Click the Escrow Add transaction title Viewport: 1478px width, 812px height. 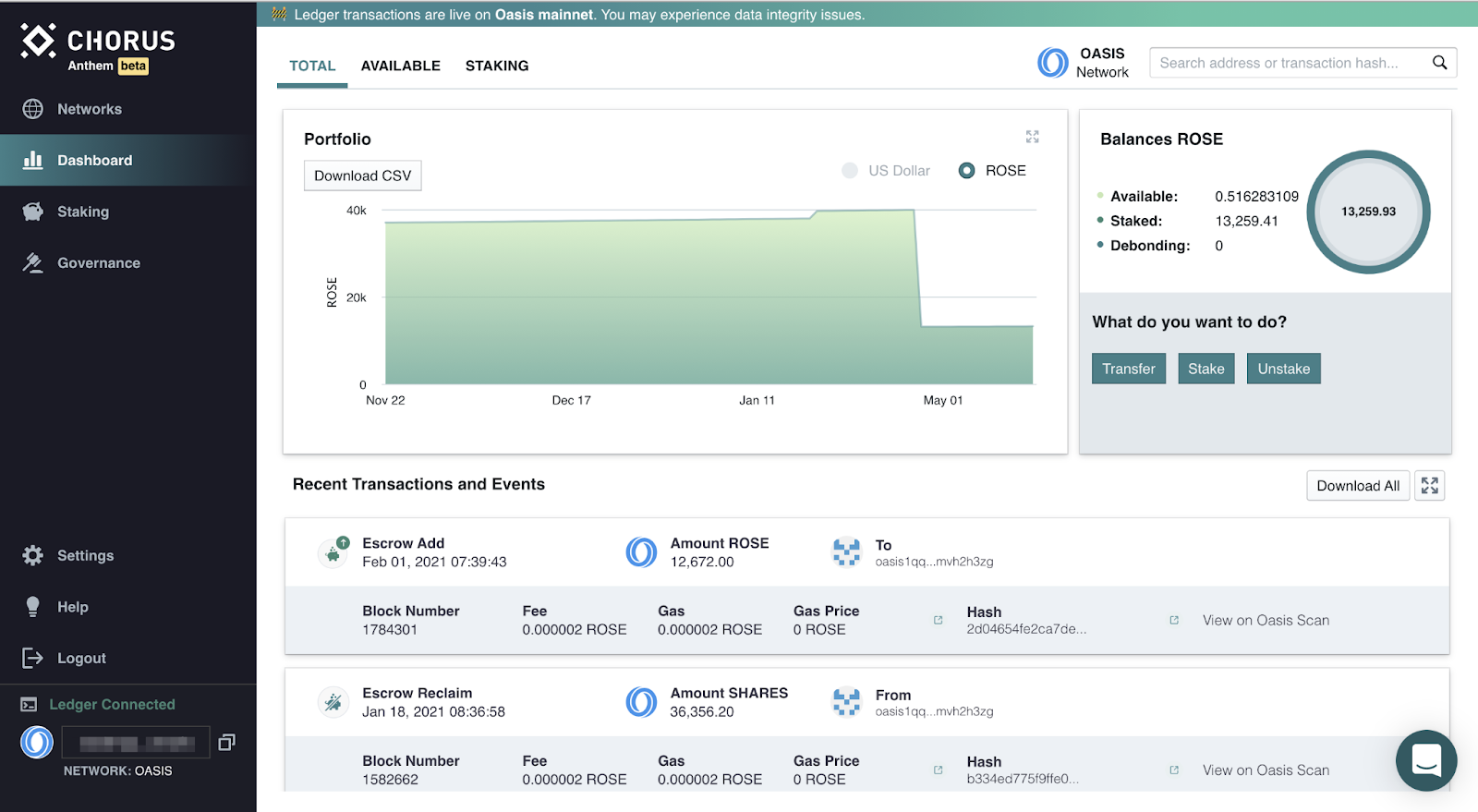pos(404,543)
